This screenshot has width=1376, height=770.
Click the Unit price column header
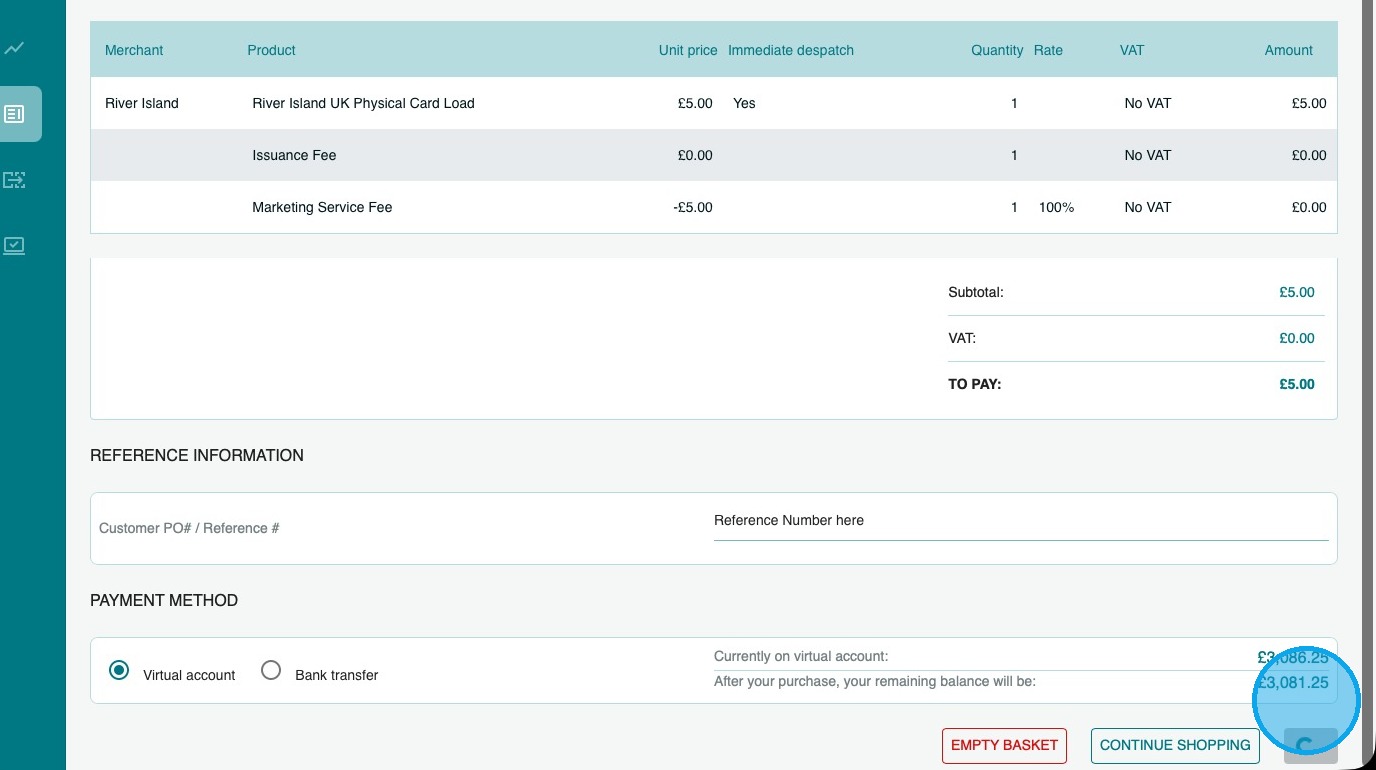[x=688, y=50]
